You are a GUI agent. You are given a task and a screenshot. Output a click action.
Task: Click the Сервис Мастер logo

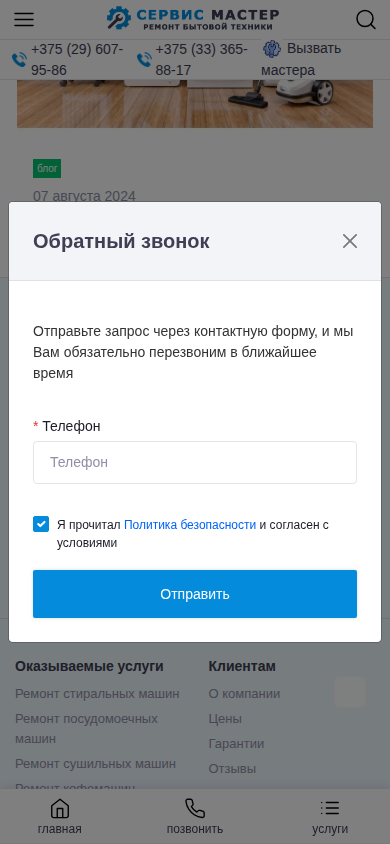(193, 18)
